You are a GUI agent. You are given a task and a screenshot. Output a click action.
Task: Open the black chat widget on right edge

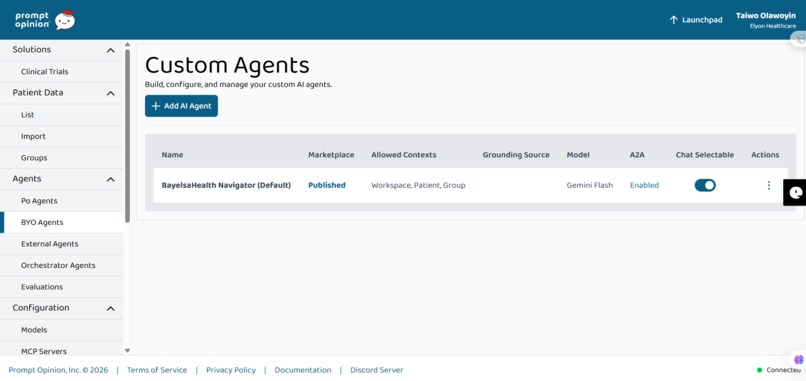point(795,192)
